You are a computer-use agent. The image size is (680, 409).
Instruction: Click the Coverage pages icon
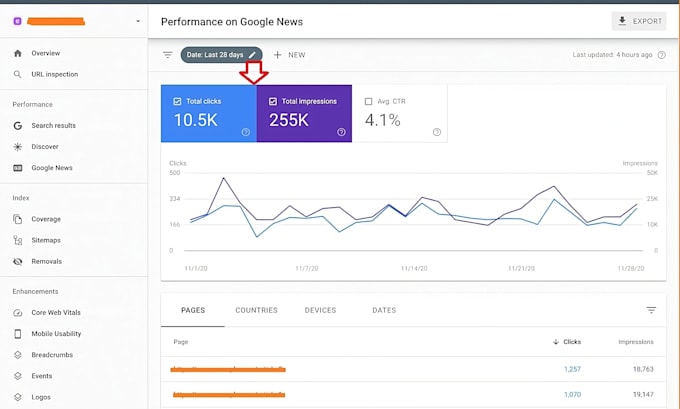click(x=17, y=219)
